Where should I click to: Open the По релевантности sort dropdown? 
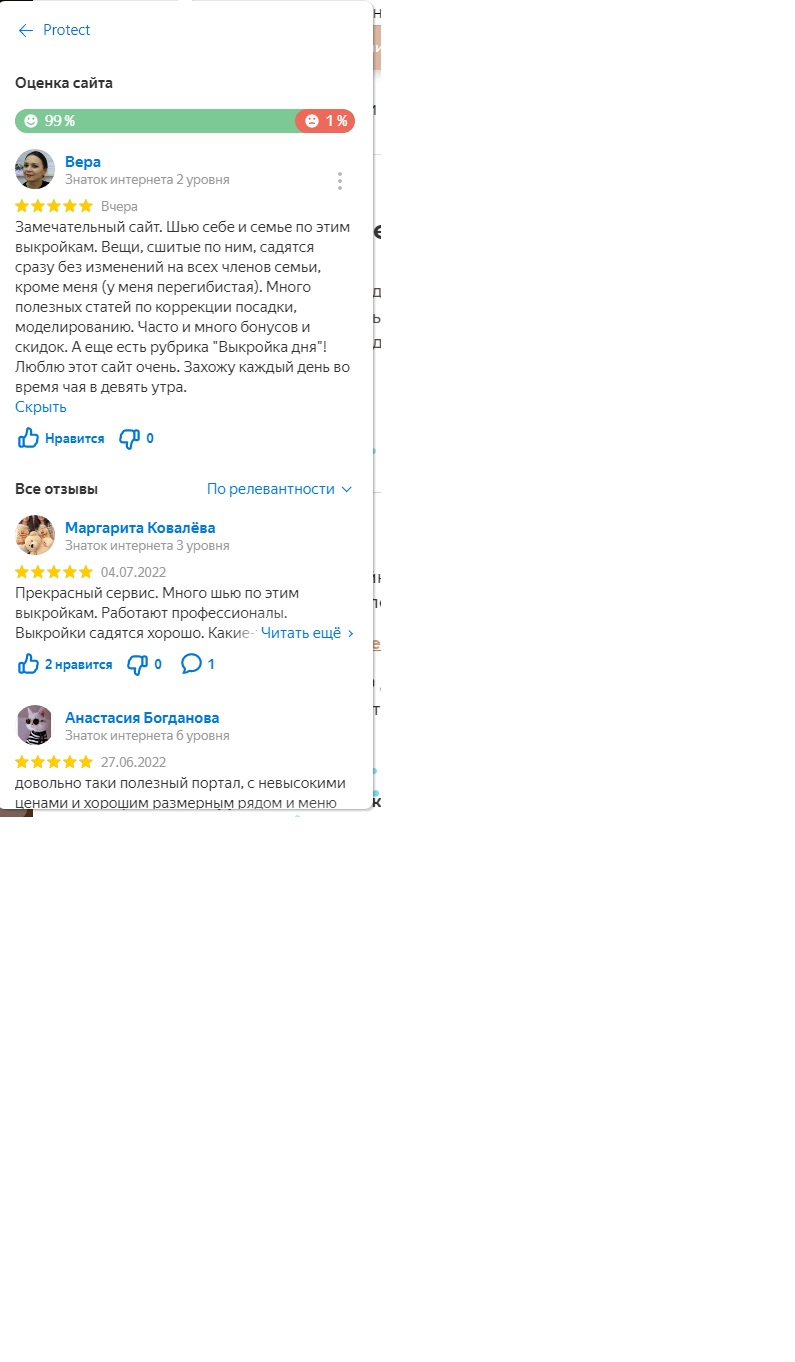280,489
